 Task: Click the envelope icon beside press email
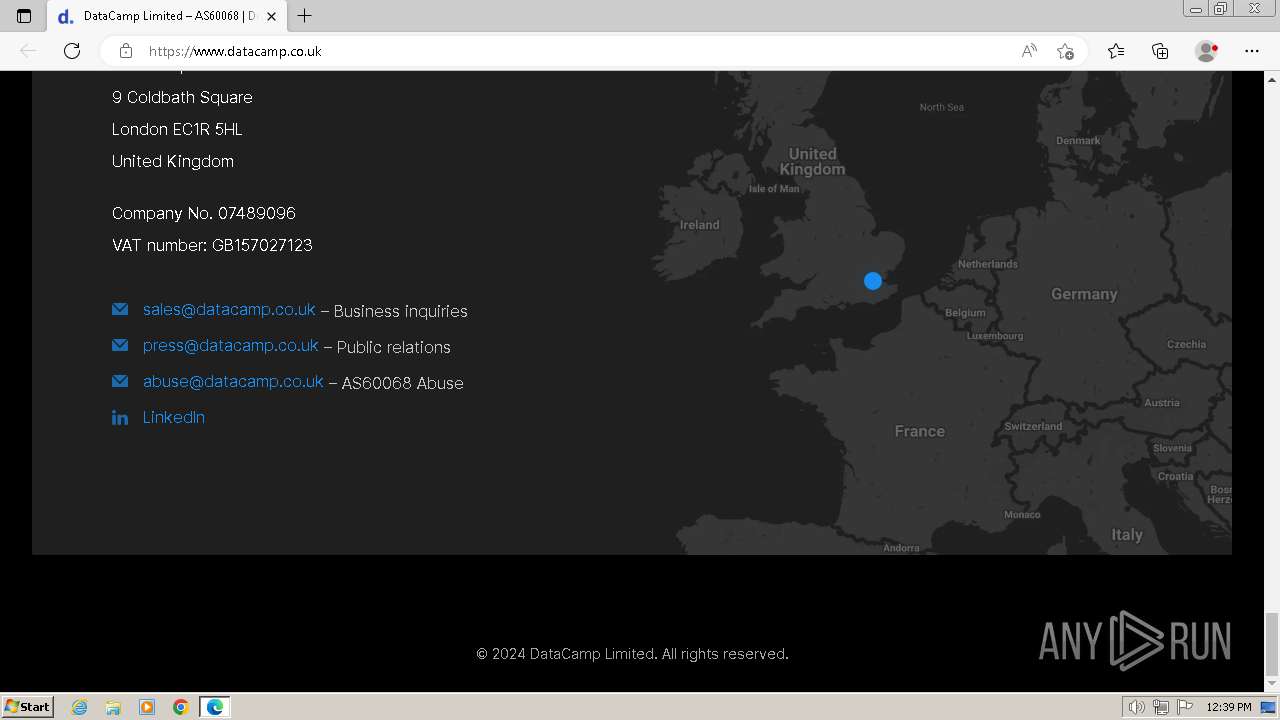tap(120, 345)
